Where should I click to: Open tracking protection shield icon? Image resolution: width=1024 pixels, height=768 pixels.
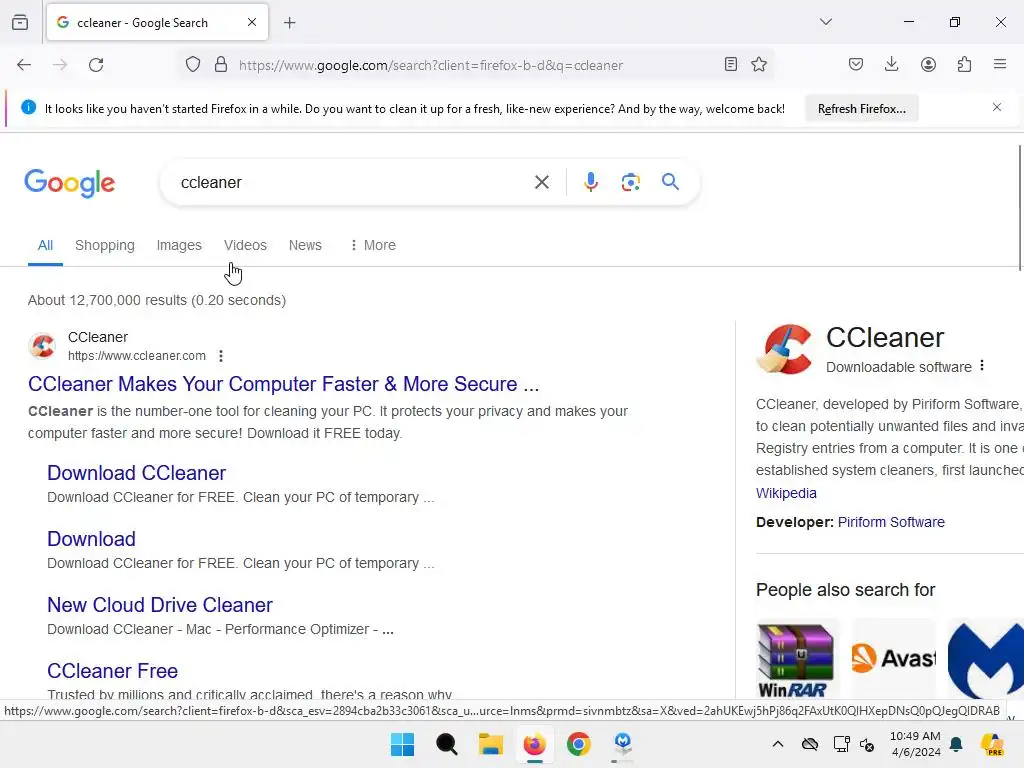[x=193, y=65]
